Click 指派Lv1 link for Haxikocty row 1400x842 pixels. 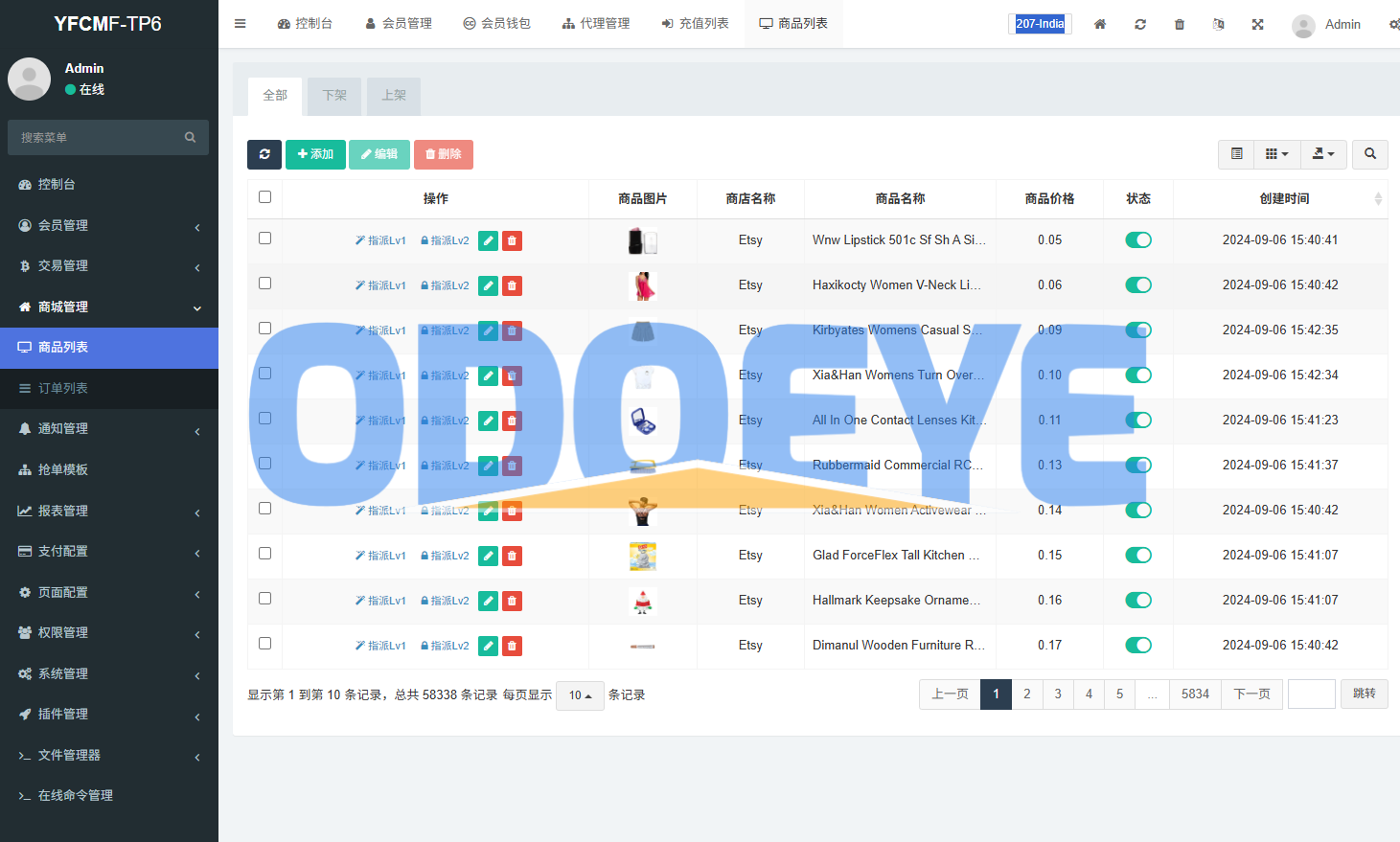[380, 285]
